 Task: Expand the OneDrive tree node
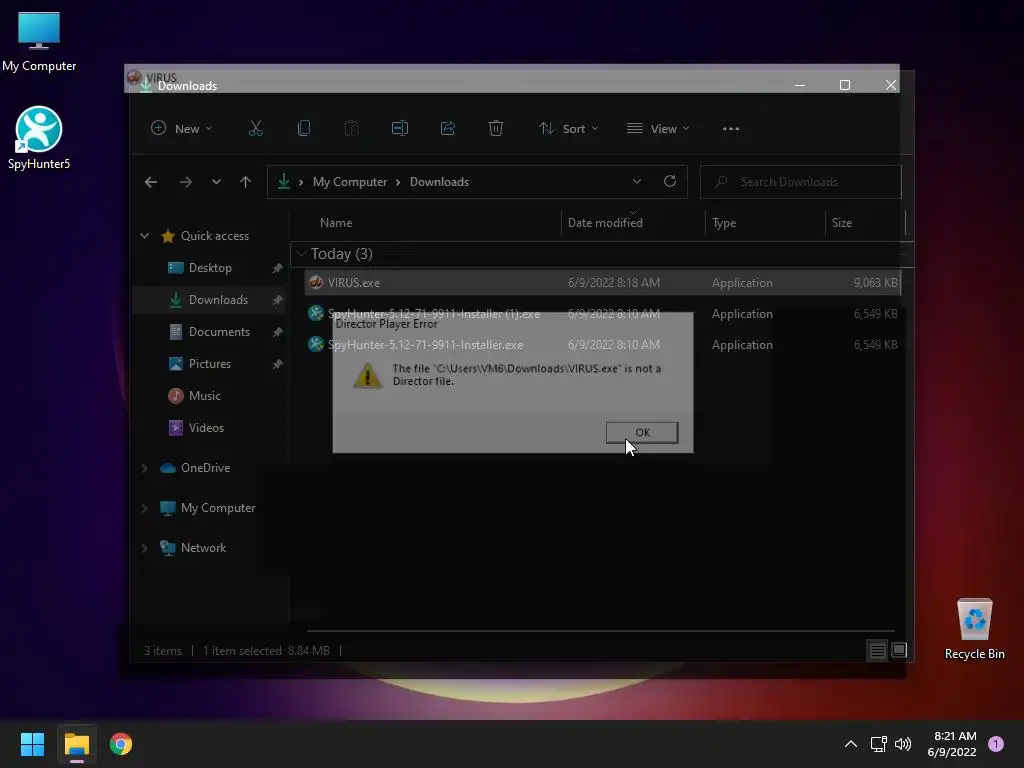[144, 468]
